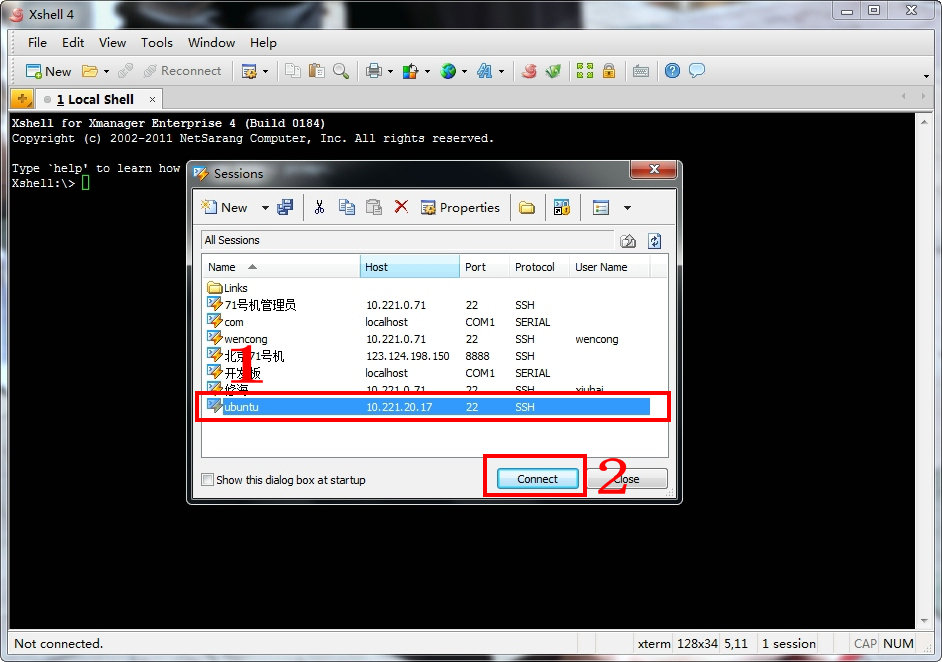Viewport: 942px width, 662px height.
Task: Click the up-one-folder icon beside All Sessions
Action: tap(628, 241)
